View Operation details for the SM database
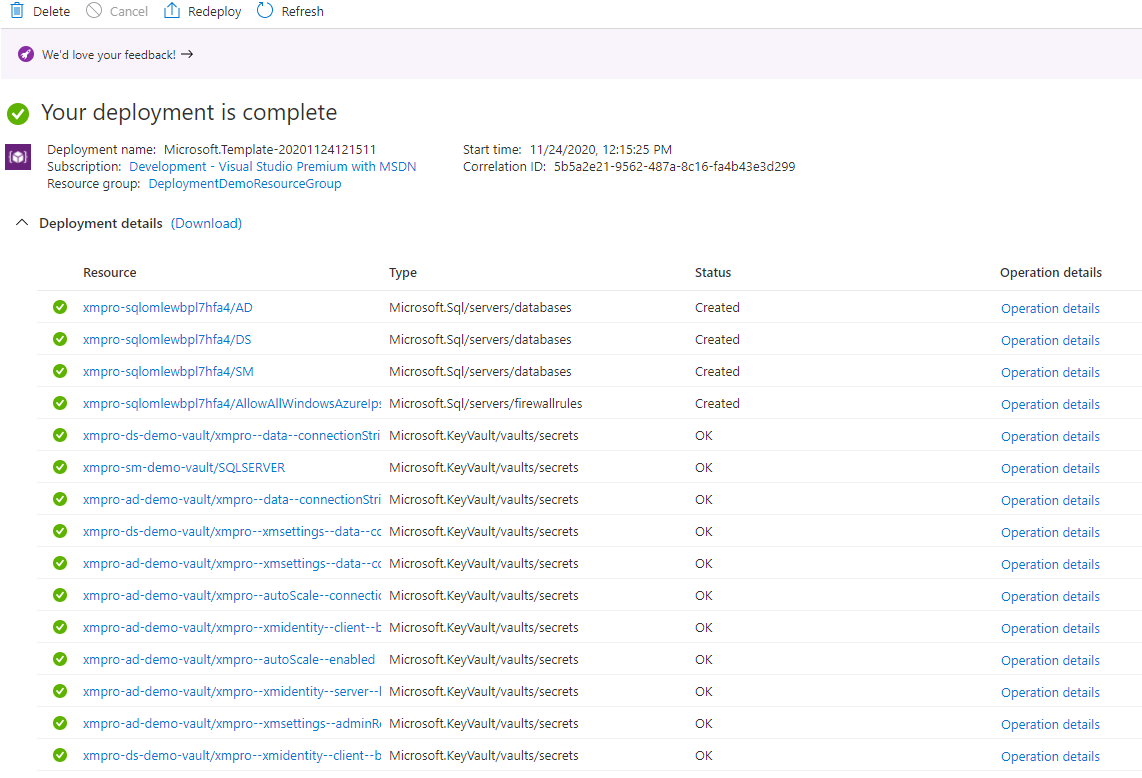Image resolution: width=1142 pixels, height=778 pixels. click(1050, 372)
